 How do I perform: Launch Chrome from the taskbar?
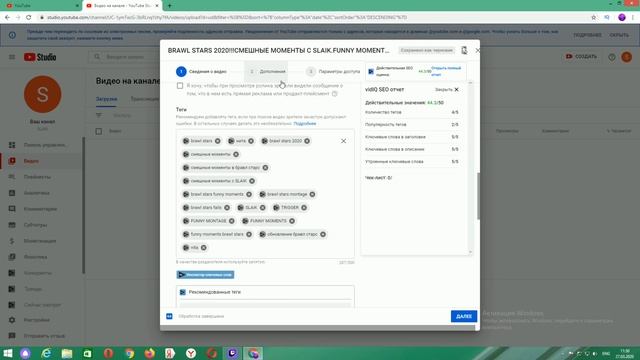(129, 353)
